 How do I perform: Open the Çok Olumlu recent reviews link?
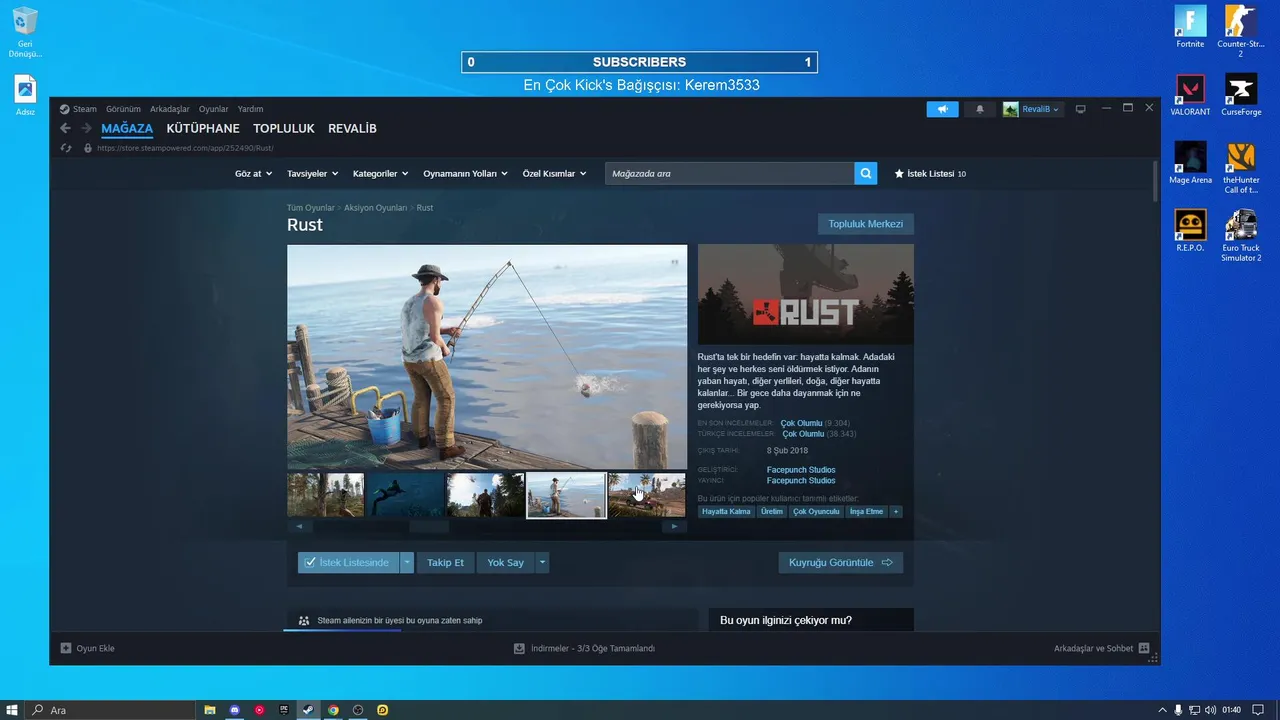point(801,423)
